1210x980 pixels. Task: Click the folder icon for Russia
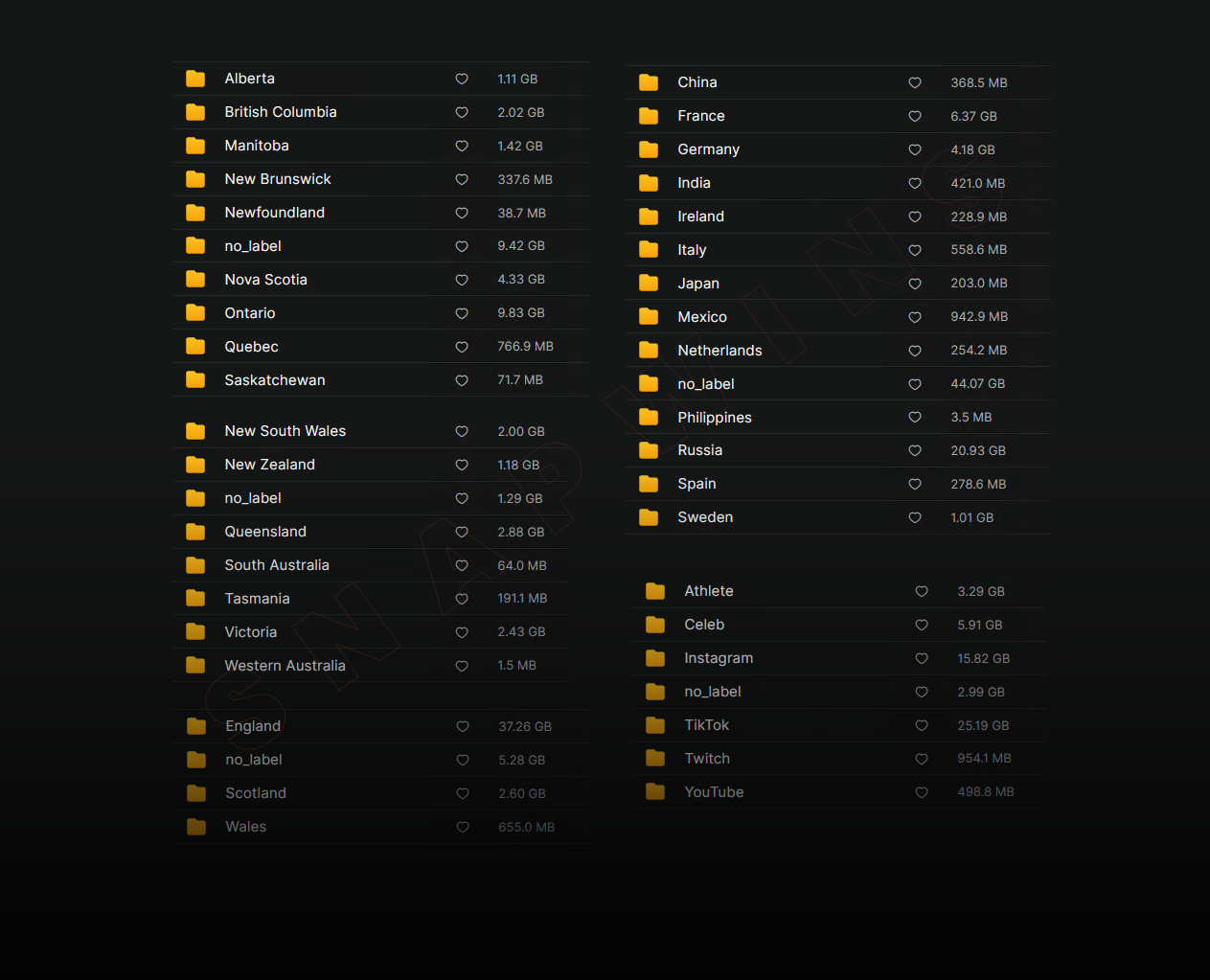point(649,450)
